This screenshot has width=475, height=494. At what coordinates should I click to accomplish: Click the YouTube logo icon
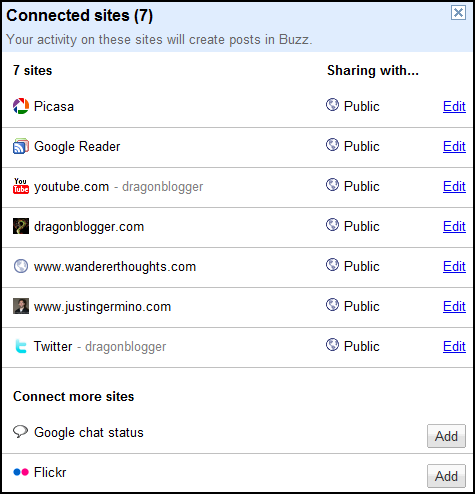click(x=21, y=186)
